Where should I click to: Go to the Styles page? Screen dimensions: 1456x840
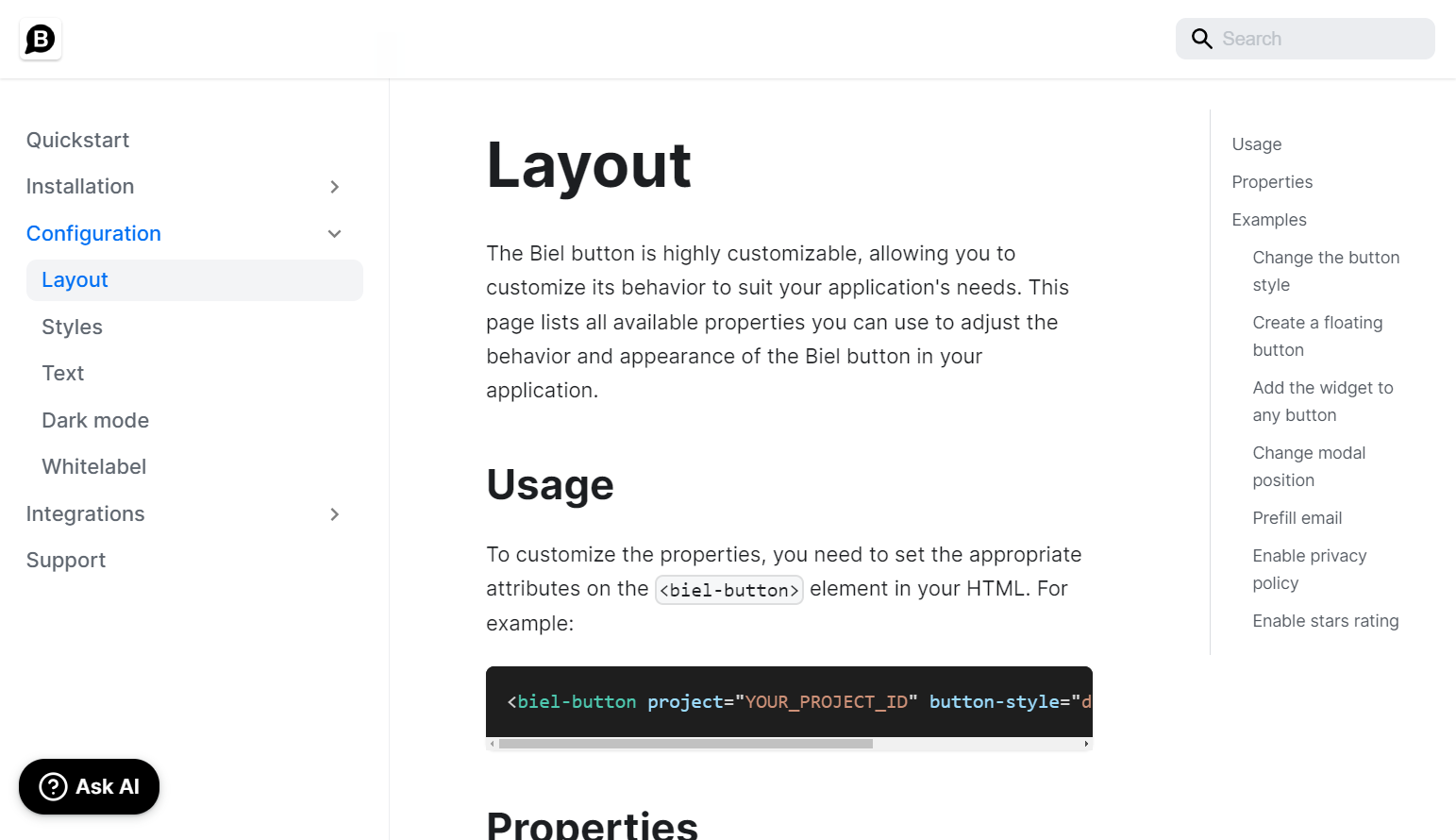72,327
